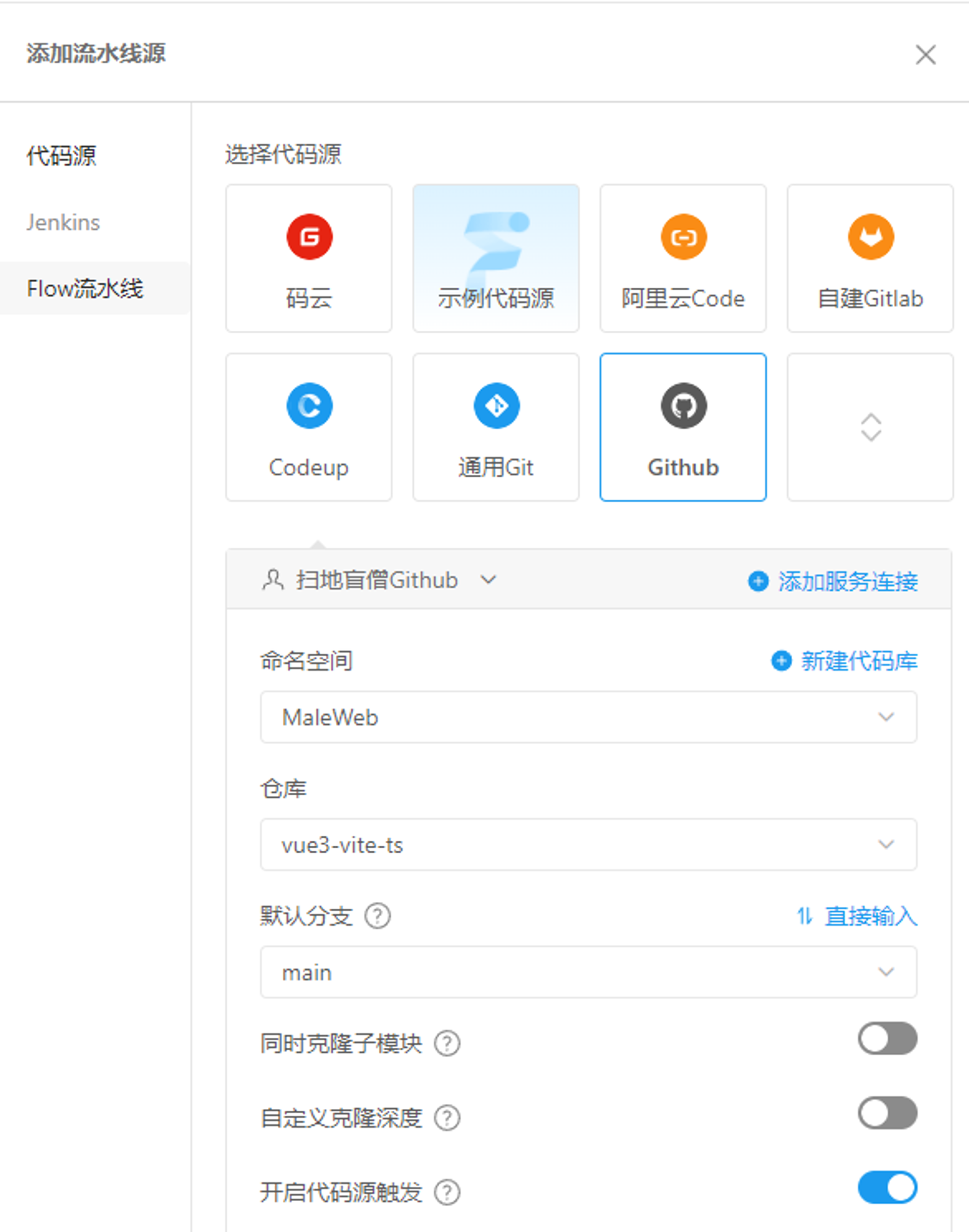Click the 命名空间 label
This screenshot has height=1232, width=969.
tap(306, 661)
